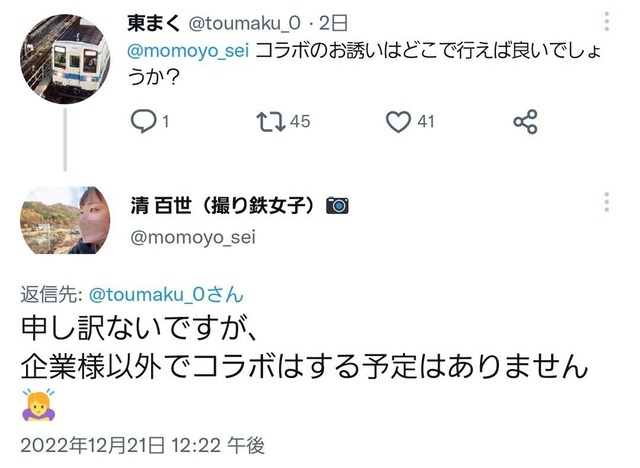Open 清 百世 profile picture

tap(65, 220)
